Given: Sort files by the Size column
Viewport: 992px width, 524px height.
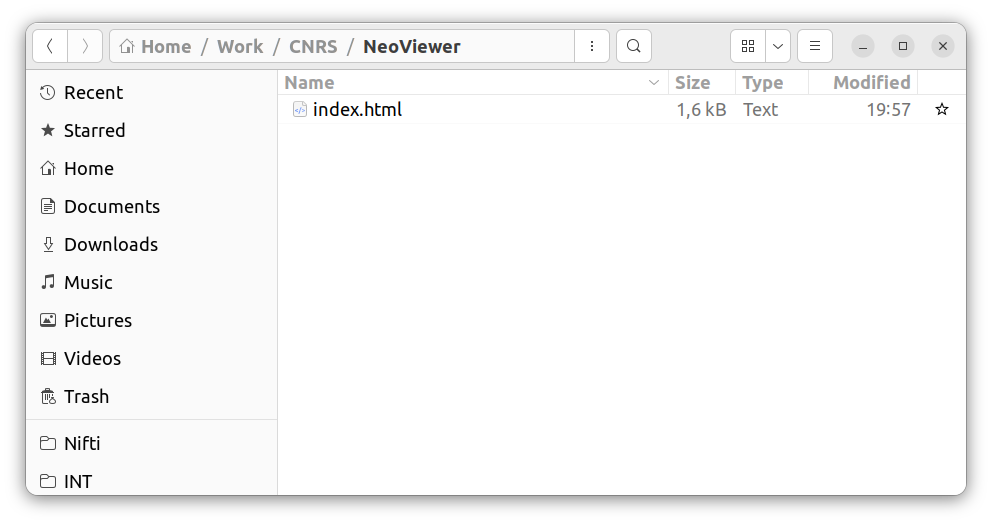Looking at the screenshot, I should 692,83.
